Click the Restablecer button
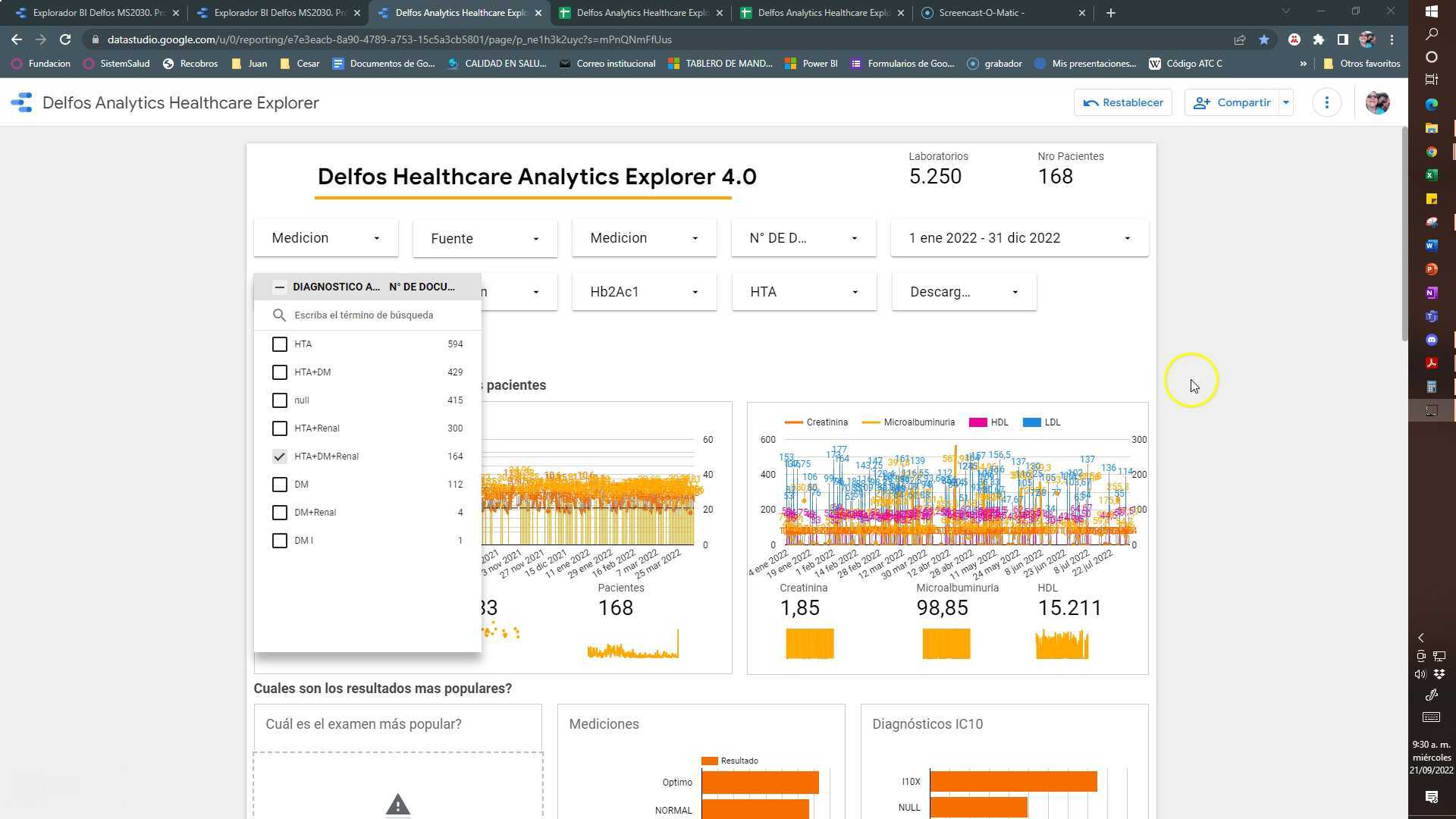Screen dimensions: 1456x819 click(x=1122, y=102)
